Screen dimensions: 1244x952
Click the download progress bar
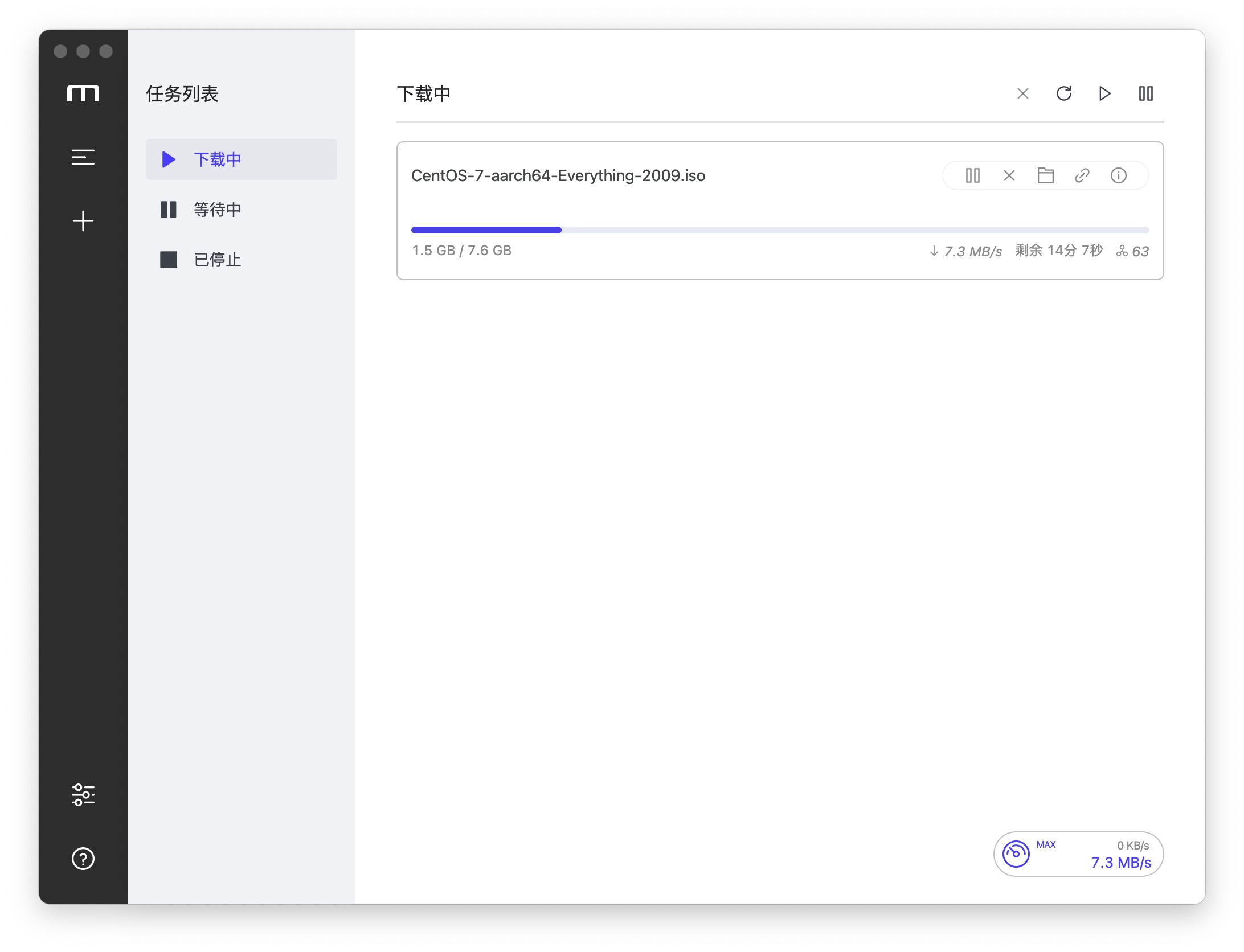pyautogui.click(x=779, y=230)
